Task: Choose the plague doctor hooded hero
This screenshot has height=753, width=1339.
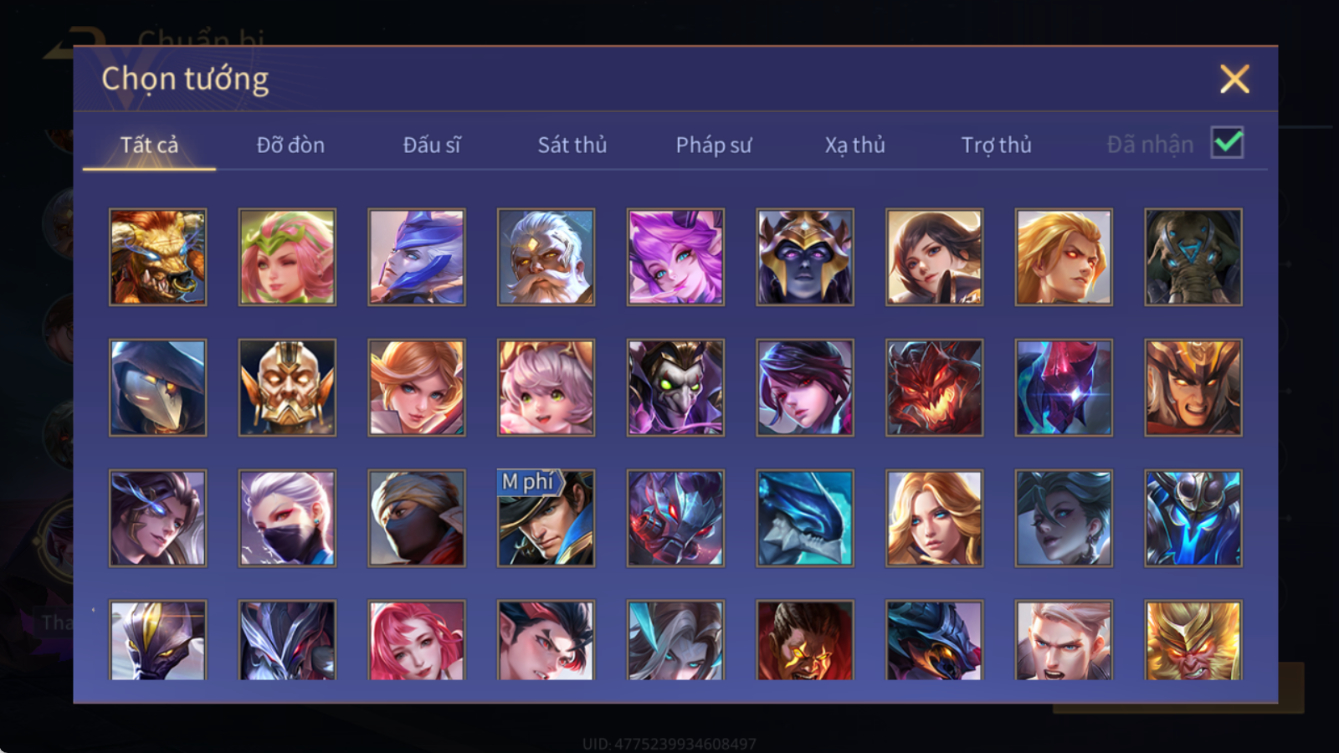Action: 158,387
